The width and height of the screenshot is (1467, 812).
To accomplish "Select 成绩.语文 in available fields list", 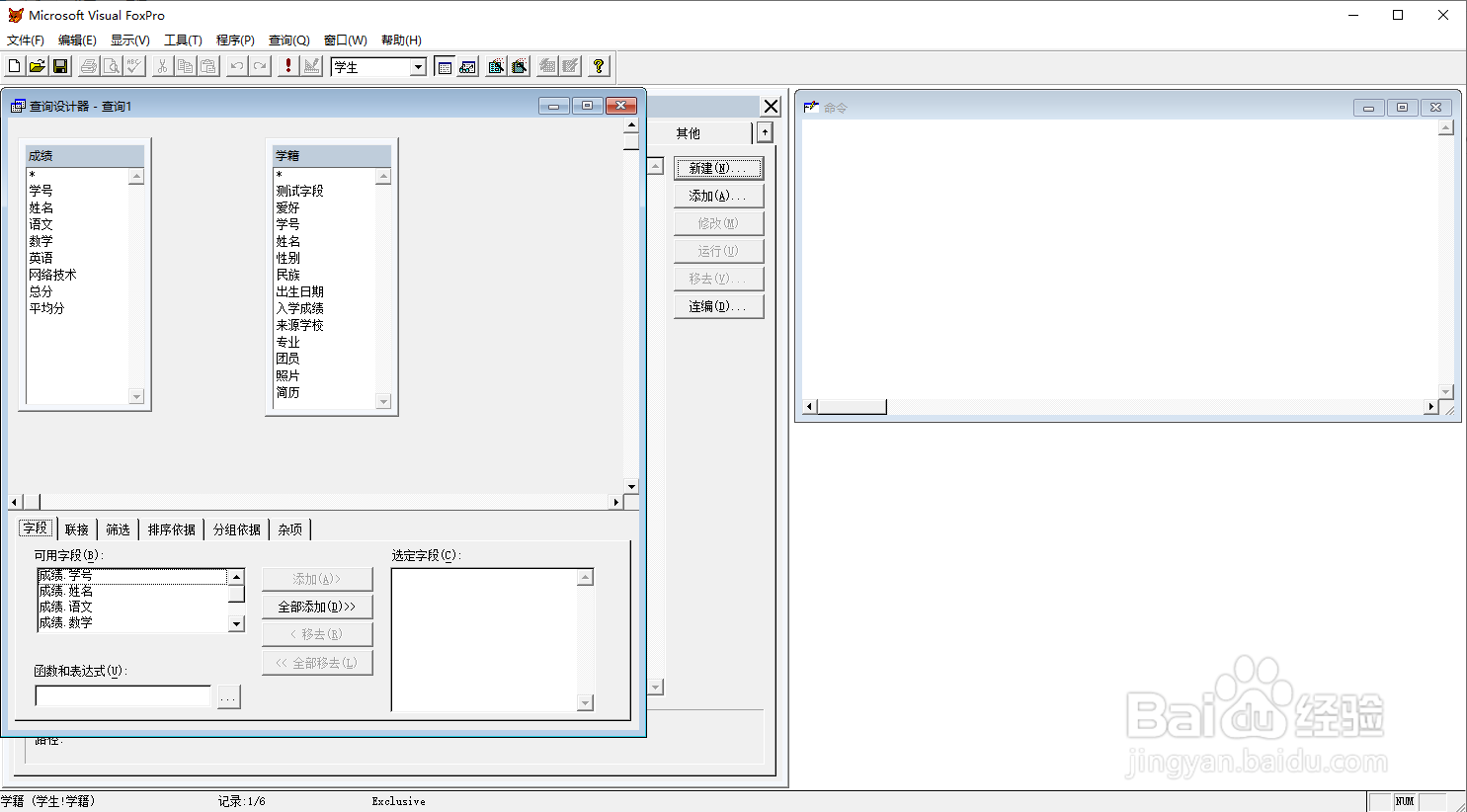I will click(x=132, y=607).
